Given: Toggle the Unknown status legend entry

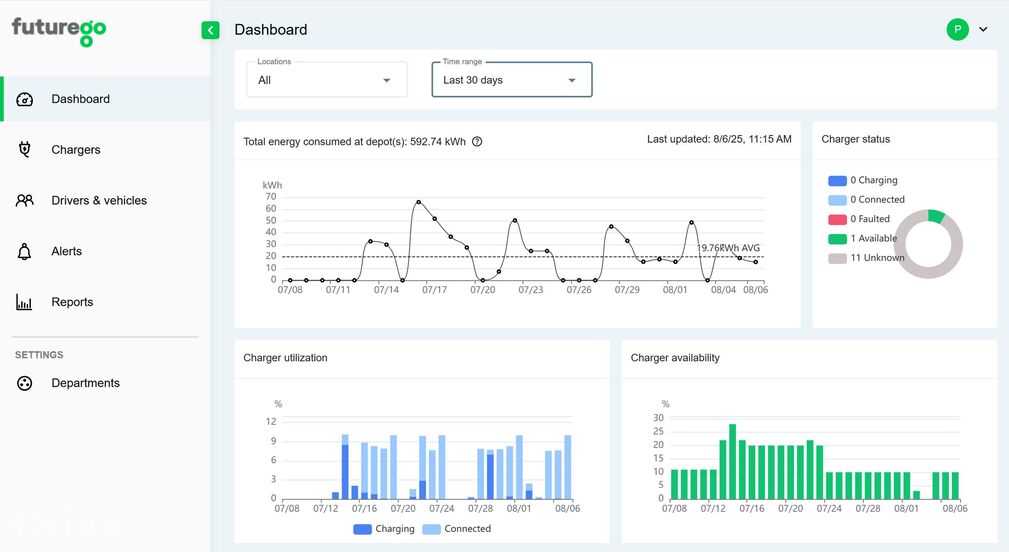Looking at the screenshot, I should (866, 258).
